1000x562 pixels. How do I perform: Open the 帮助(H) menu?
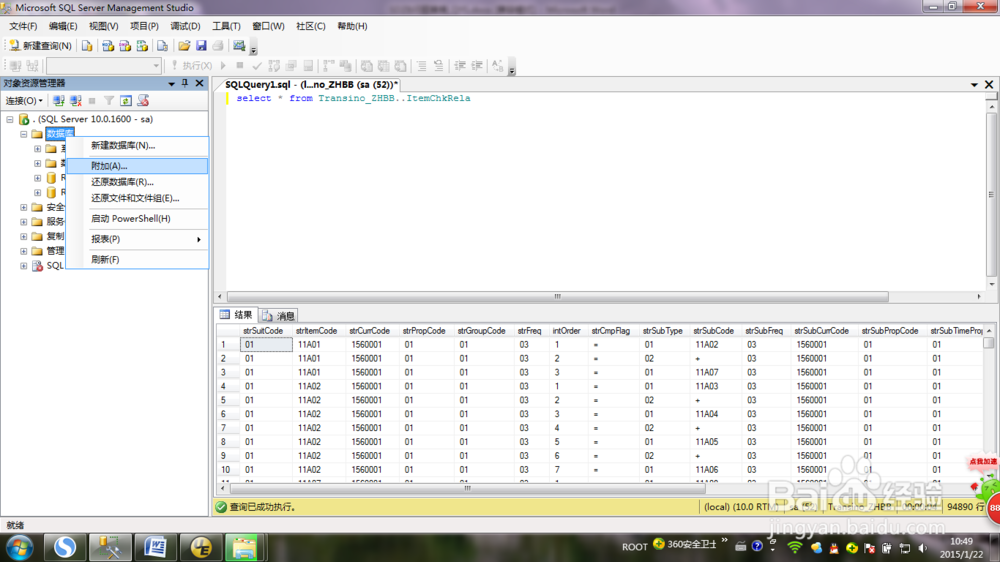(x=352, y=26)
